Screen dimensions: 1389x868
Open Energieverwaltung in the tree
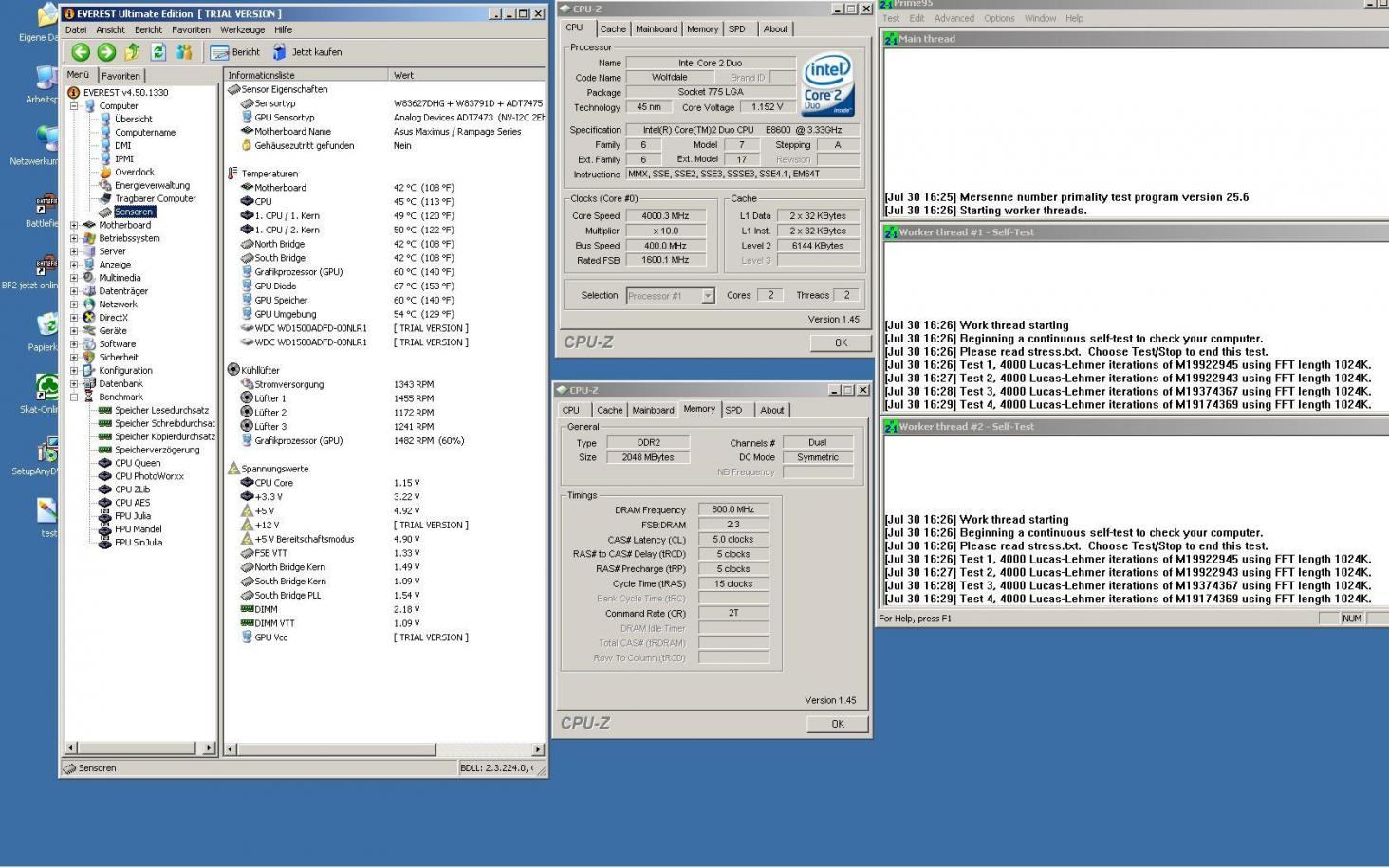point(152,186)
